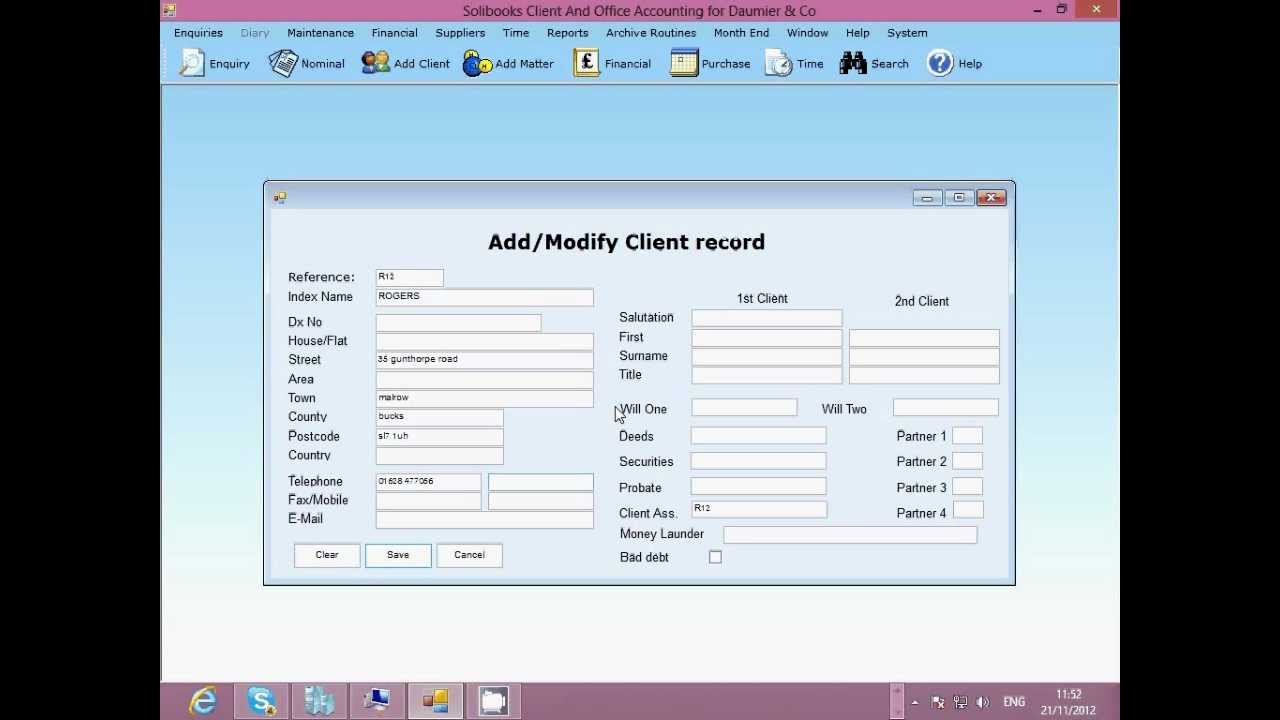Viewport: 1280px width, 720px height.
Task: Launch Internet Explorer from the taskbar
Action: point(203,701)
